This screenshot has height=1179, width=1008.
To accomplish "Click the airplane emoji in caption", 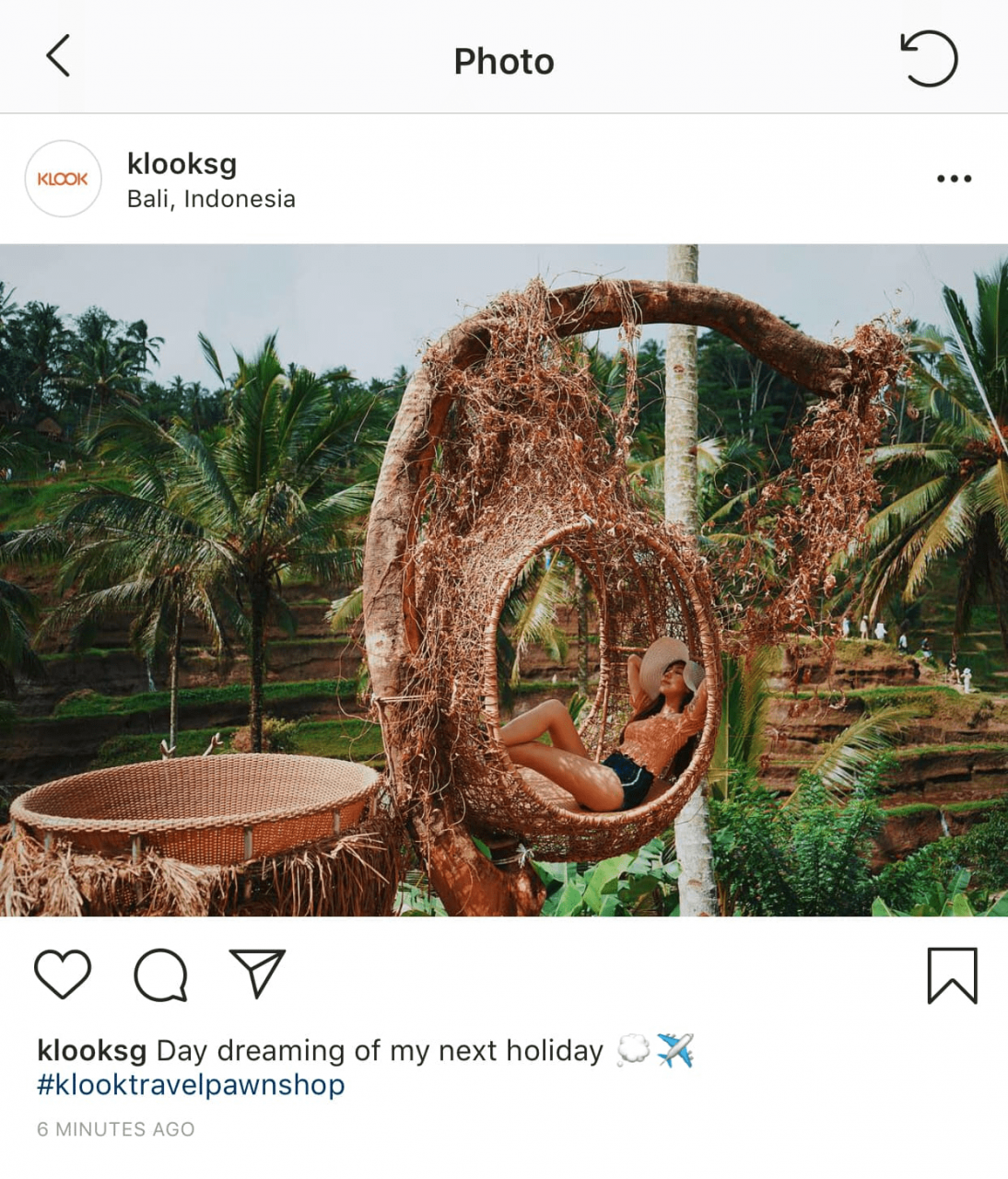I will [675, 1050].
